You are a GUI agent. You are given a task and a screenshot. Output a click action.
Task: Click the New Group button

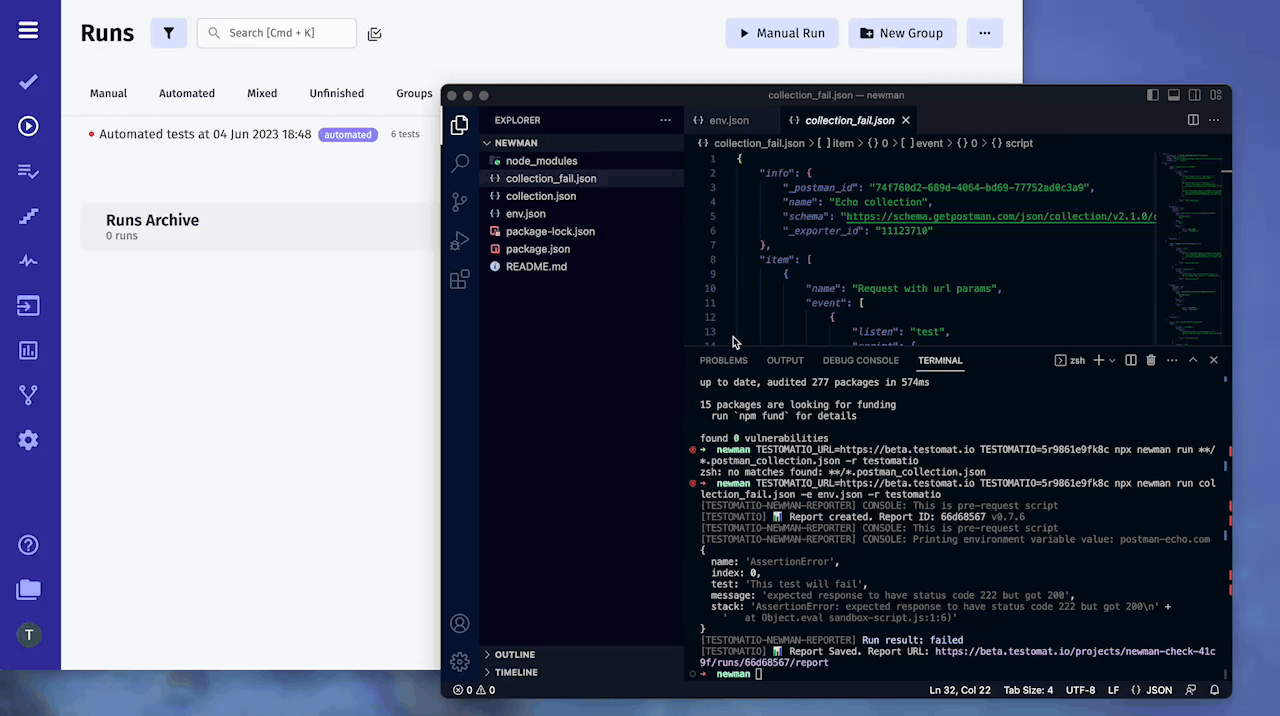pos(902,33)
